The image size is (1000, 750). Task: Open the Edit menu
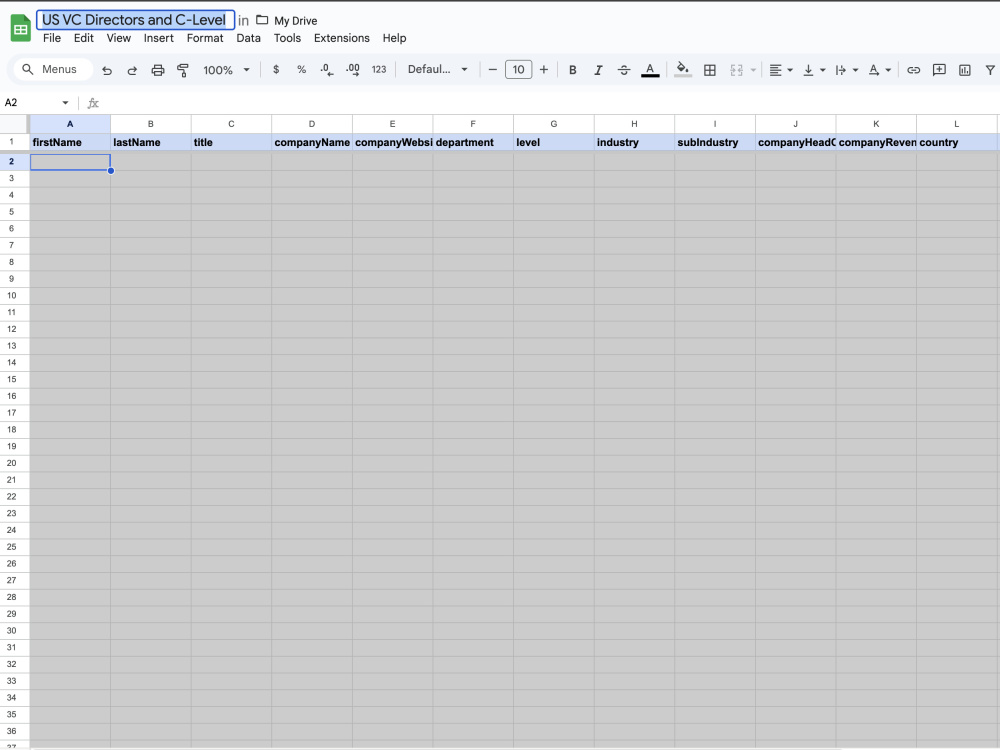point(84,38)
